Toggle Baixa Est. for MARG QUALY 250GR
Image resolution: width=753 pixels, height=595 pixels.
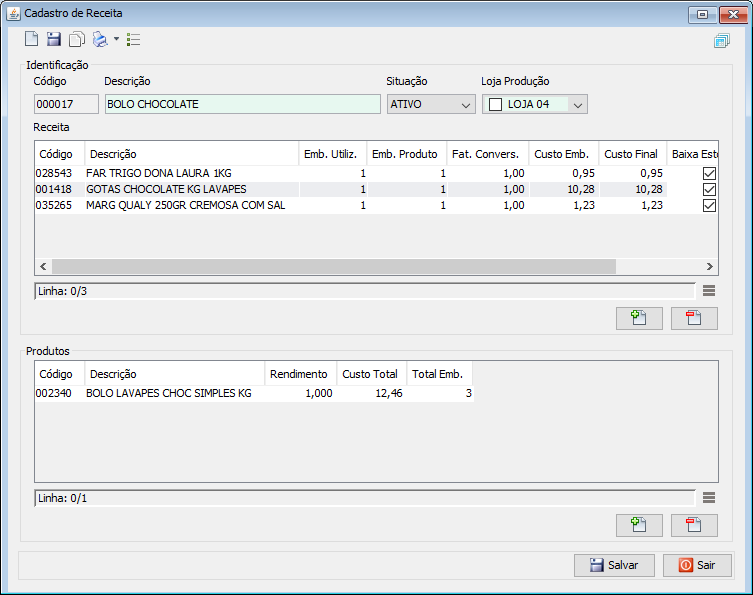[709, 206]
